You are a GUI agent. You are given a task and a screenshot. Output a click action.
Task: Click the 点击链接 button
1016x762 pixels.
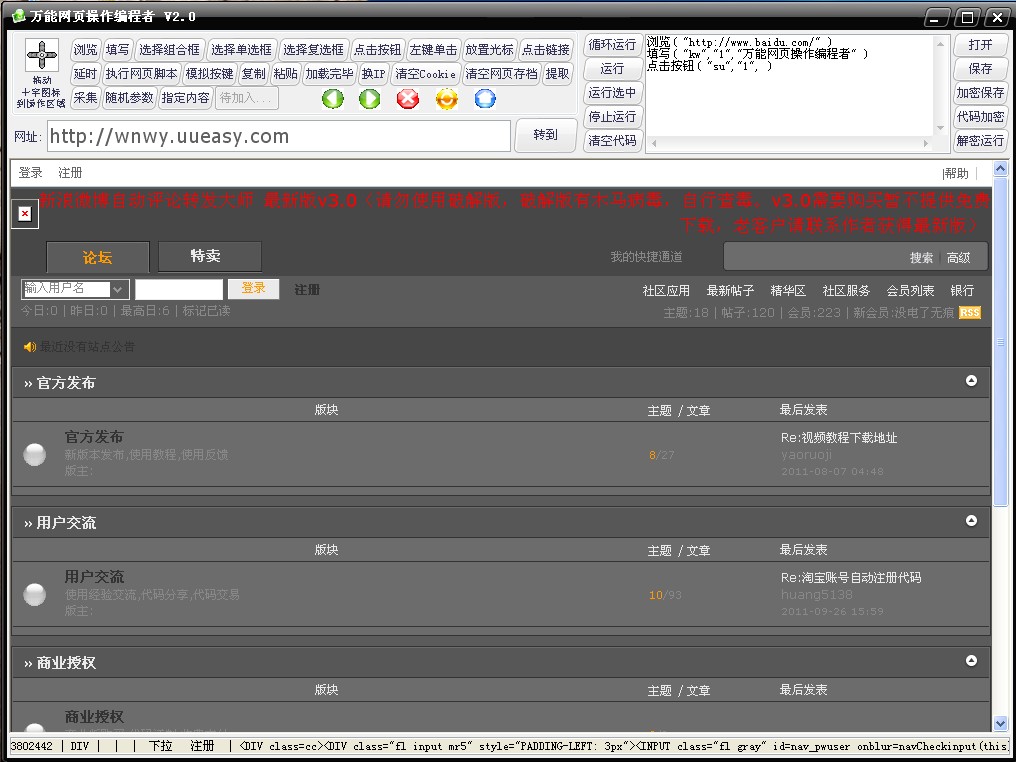click(546, 50)
